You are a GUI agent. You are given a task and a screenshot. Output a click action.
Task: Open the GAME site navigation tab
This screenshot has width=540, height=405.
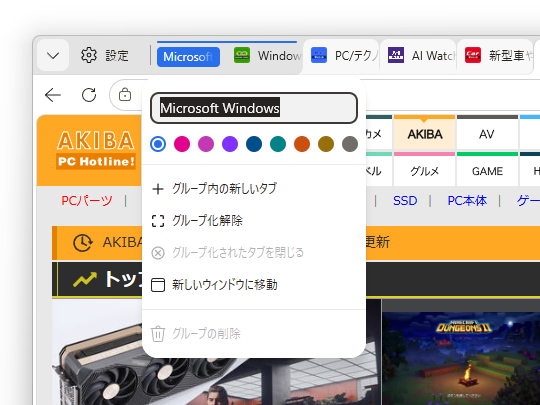tap(487, 170)
